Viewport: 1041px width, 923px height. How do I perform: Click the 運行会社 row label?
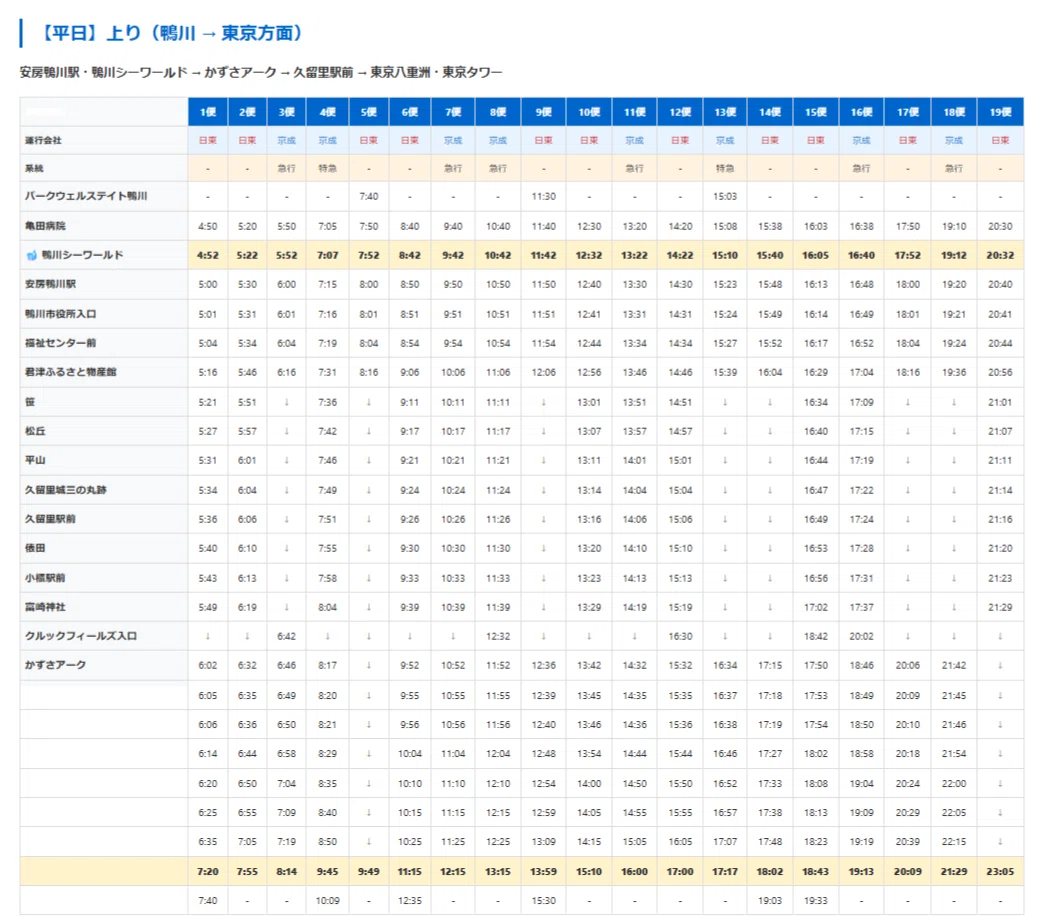[x=43, y=140]
